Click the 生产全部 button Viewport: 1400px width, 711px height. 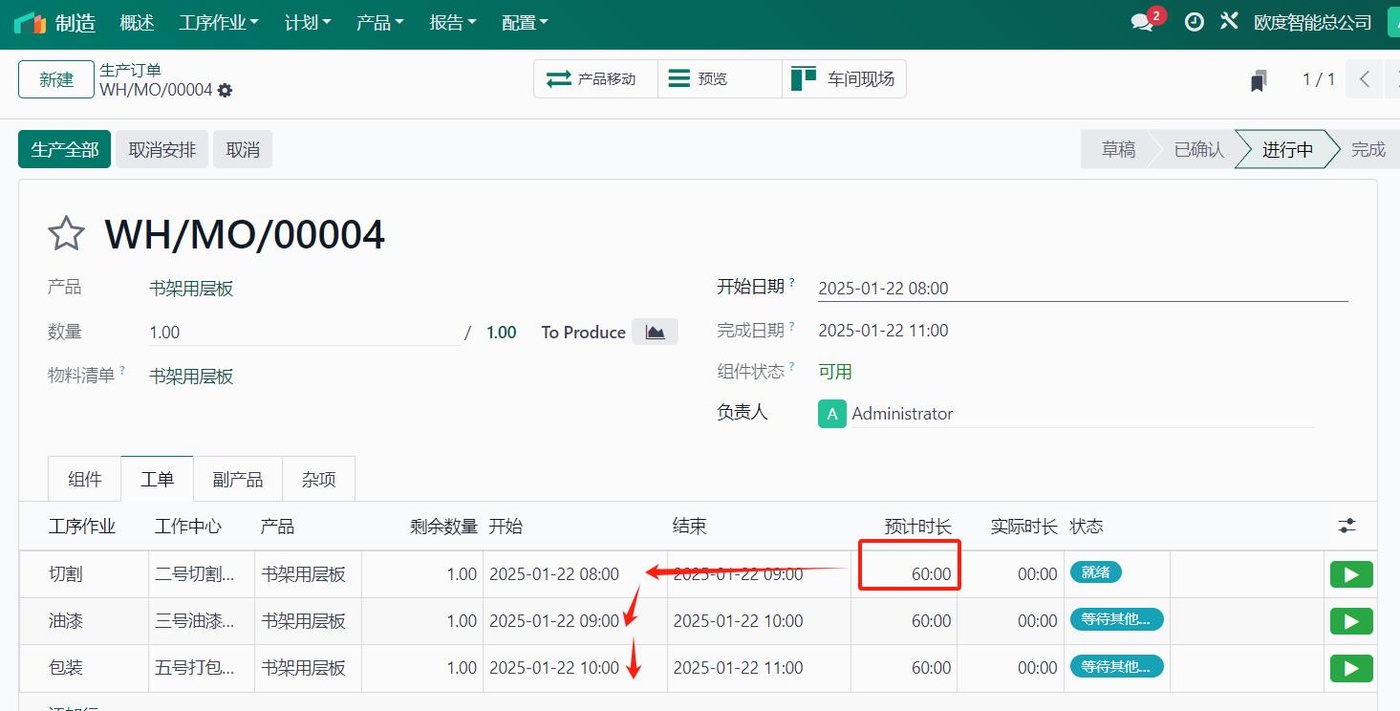pos(63,148)
